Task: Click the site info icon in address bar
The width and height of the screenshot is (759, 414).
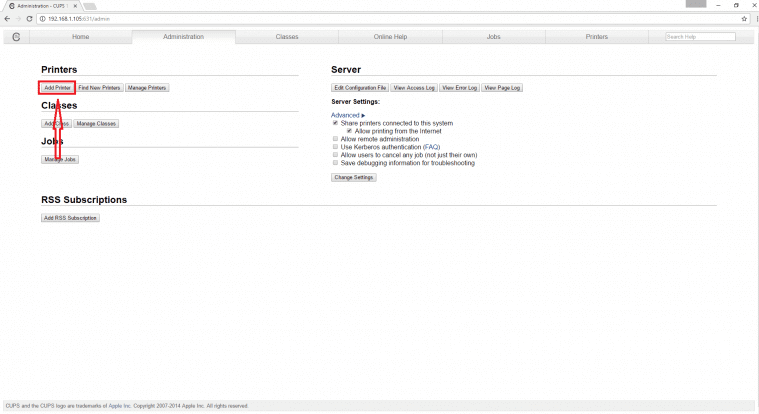Action: point(42,19)
